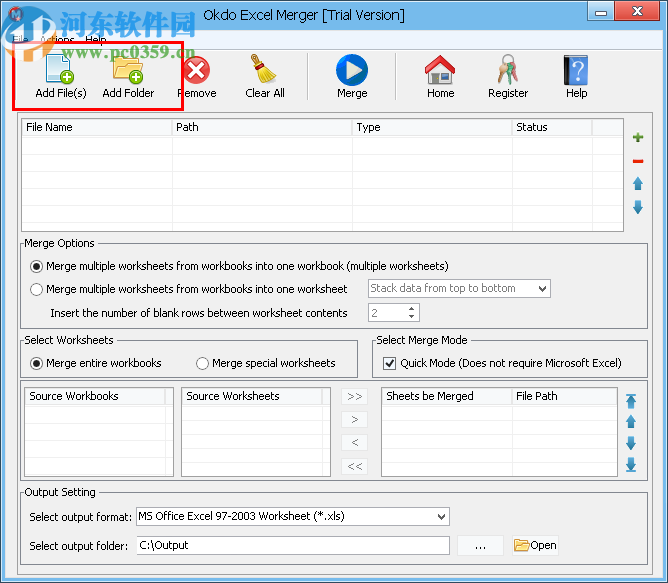This screenshot has height=583, width=668.
Task: Click the blank rows number field
Action: point(387,313)
